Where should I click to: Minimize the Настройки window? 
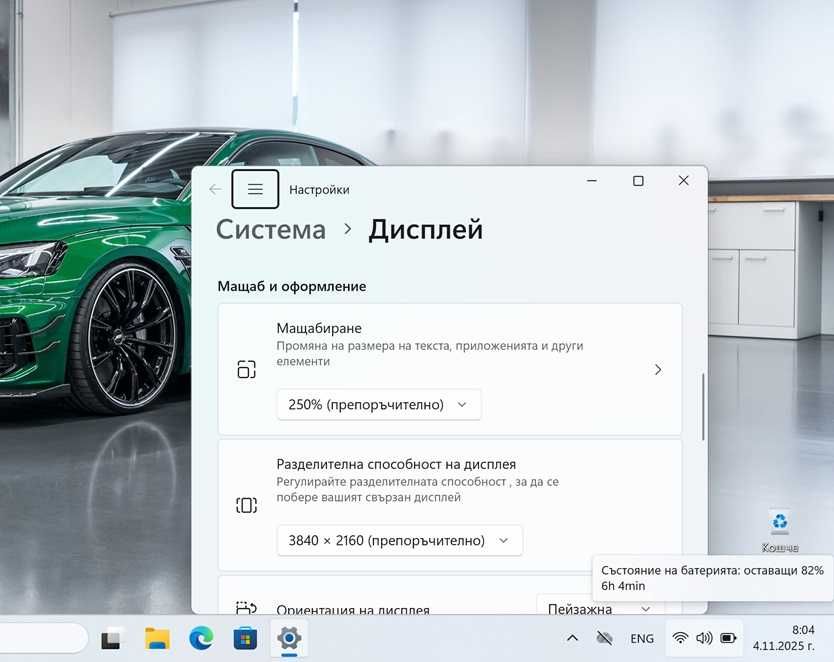pyautogui.click(x=592, y=181)
